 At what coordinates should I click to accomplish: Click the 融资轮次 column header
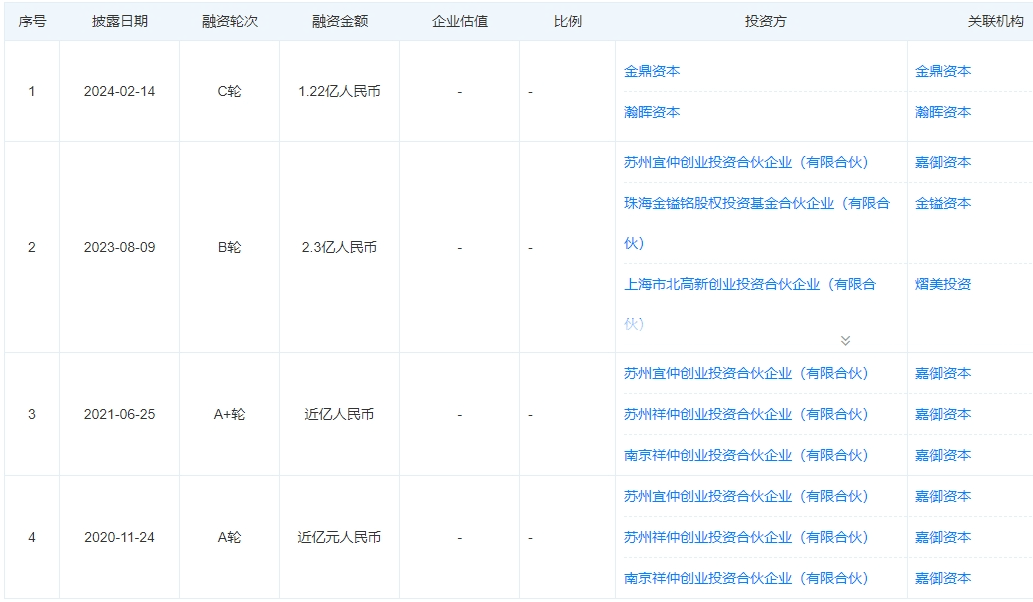(229, 21)
